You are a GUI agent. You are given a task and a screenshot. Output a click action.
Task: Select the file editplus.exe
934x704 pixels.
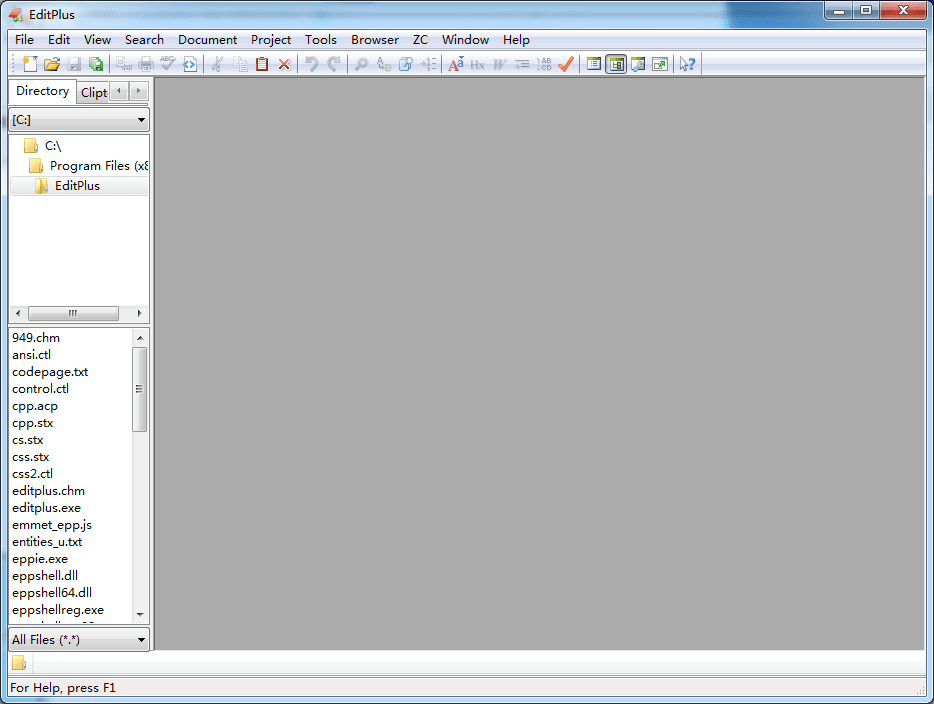(46, 508)
